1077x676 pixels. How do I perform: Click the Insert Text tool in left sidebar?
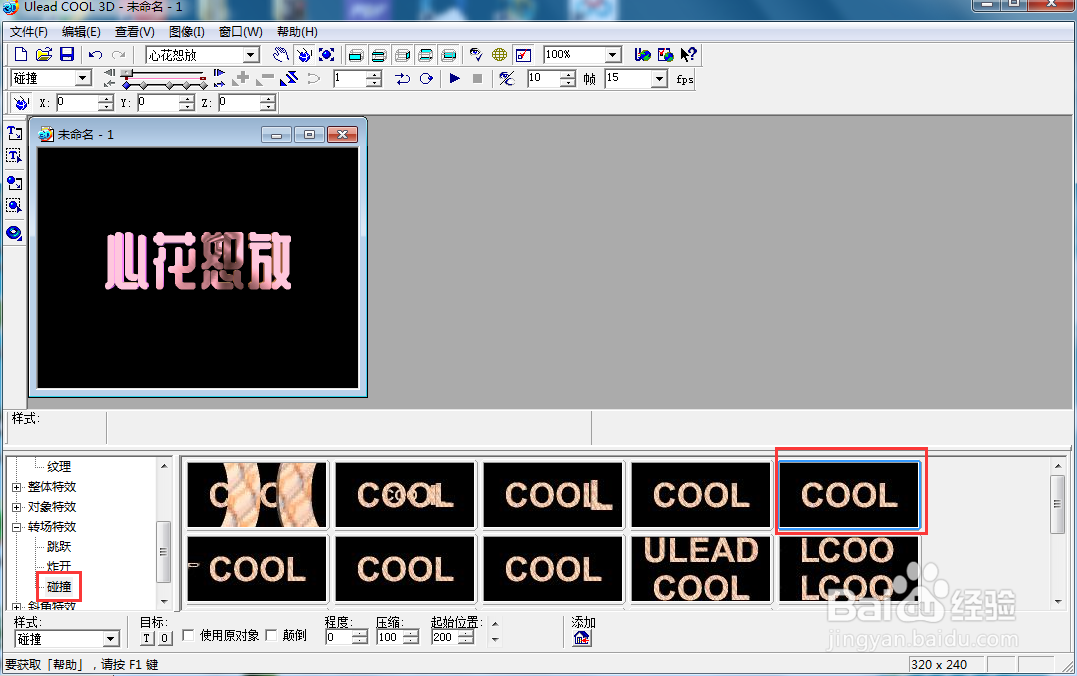(14, 132)
